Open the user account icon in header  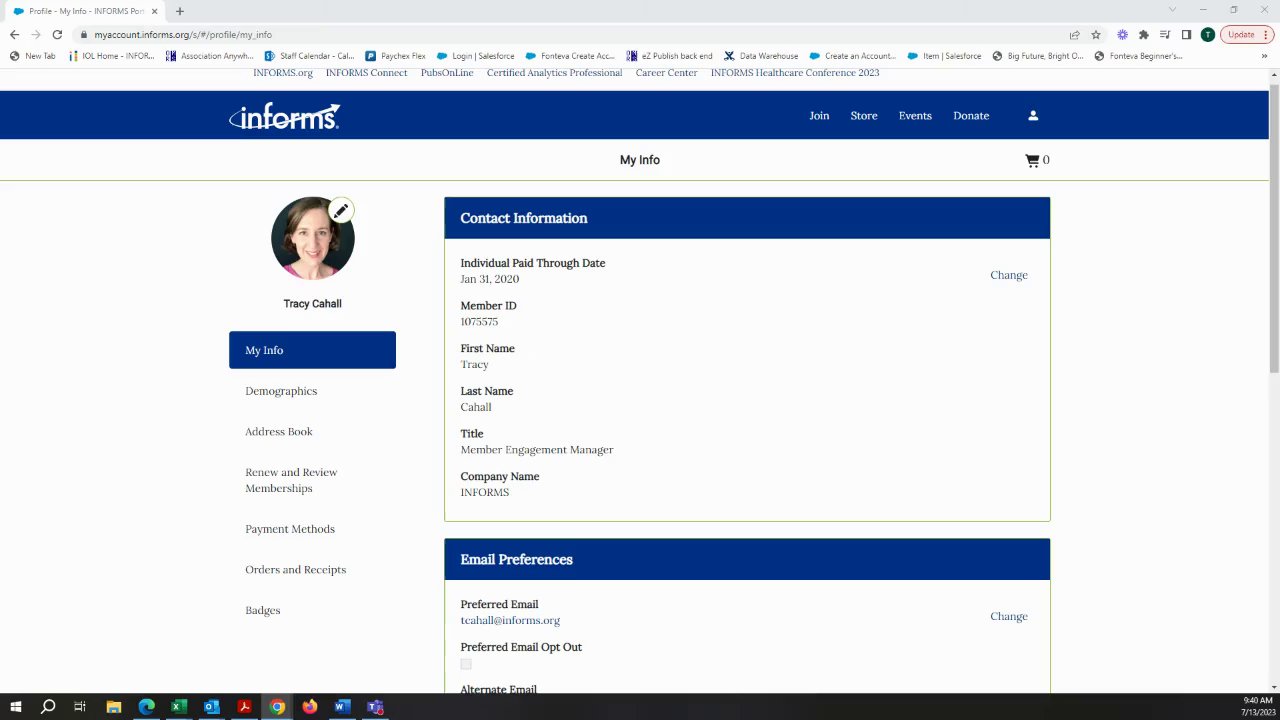click(x=1033, y=116)
